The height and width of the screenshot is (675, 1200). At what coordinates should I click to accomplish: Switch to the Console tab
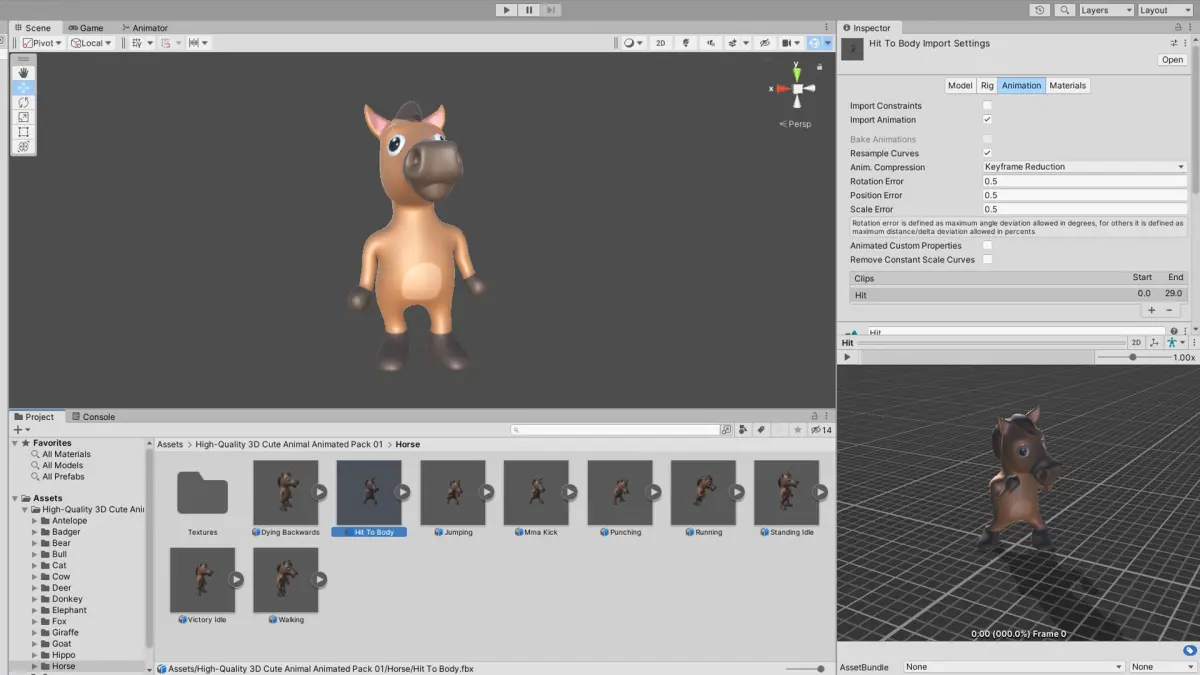pos(93,416)
